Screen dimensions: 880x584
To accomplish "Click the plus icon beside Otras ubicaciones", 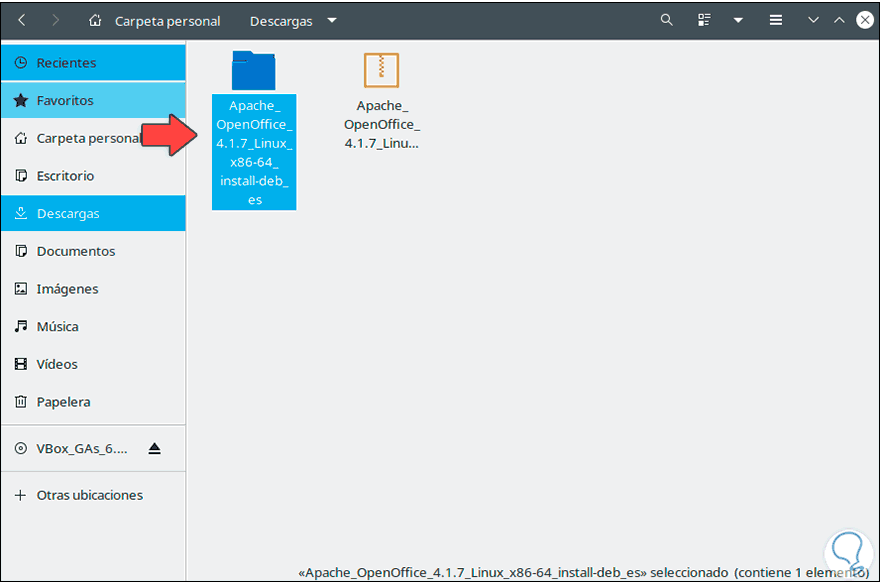I will [x=20, y=495].
